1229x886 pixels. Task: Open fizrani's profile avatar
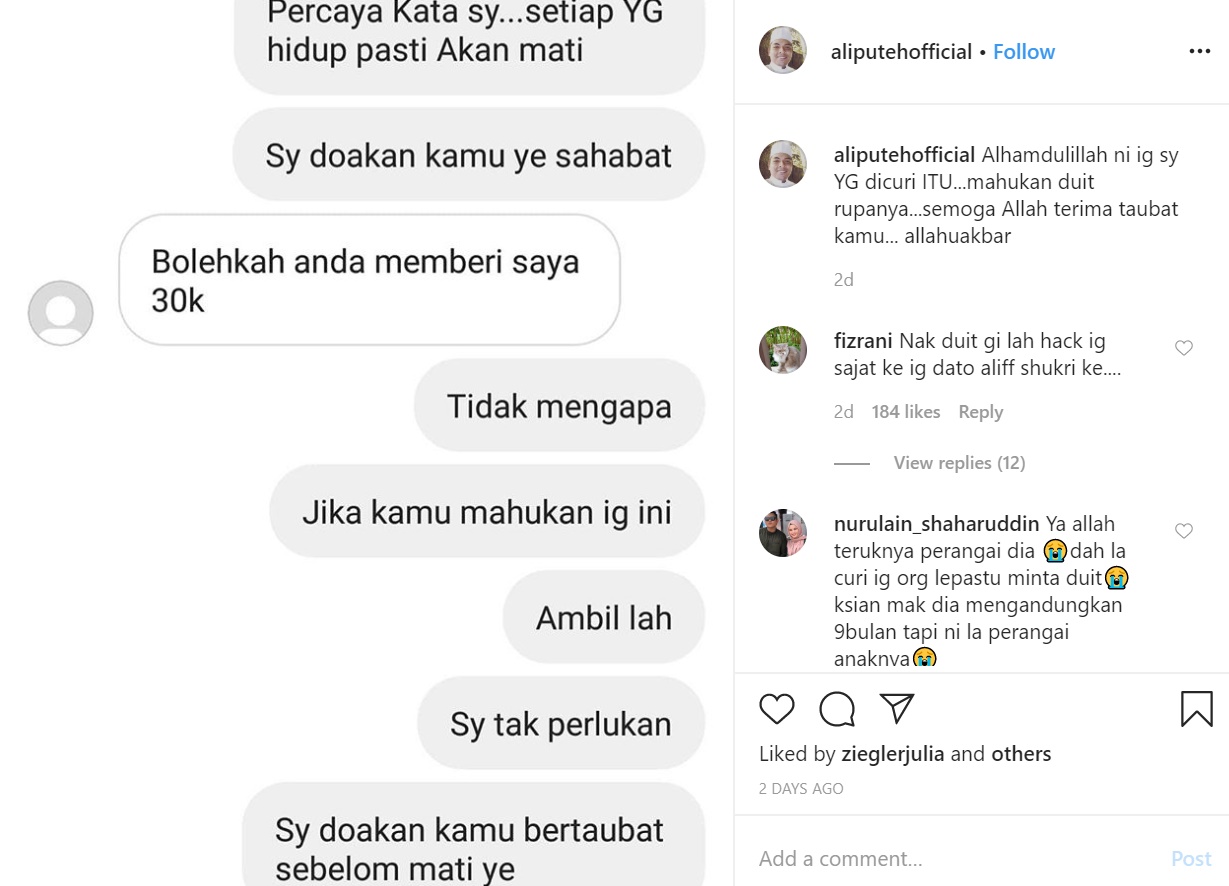pos(783,350)
